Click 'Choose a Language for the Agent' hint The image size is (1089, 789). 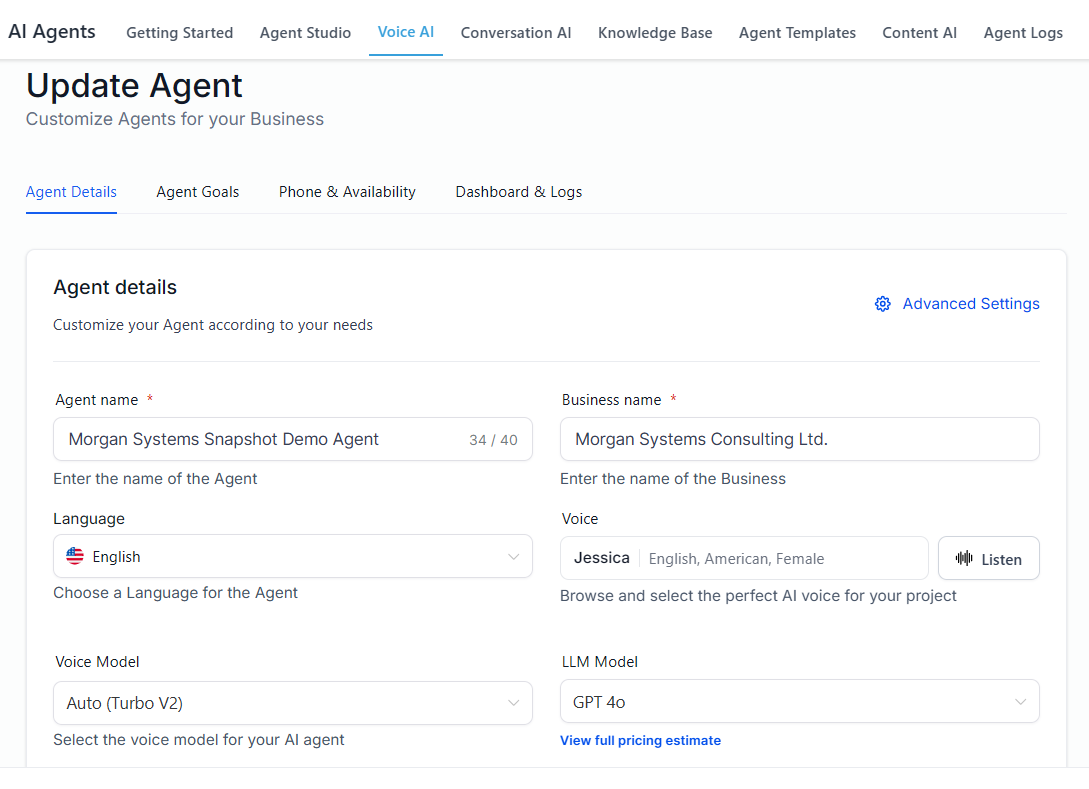175,592
